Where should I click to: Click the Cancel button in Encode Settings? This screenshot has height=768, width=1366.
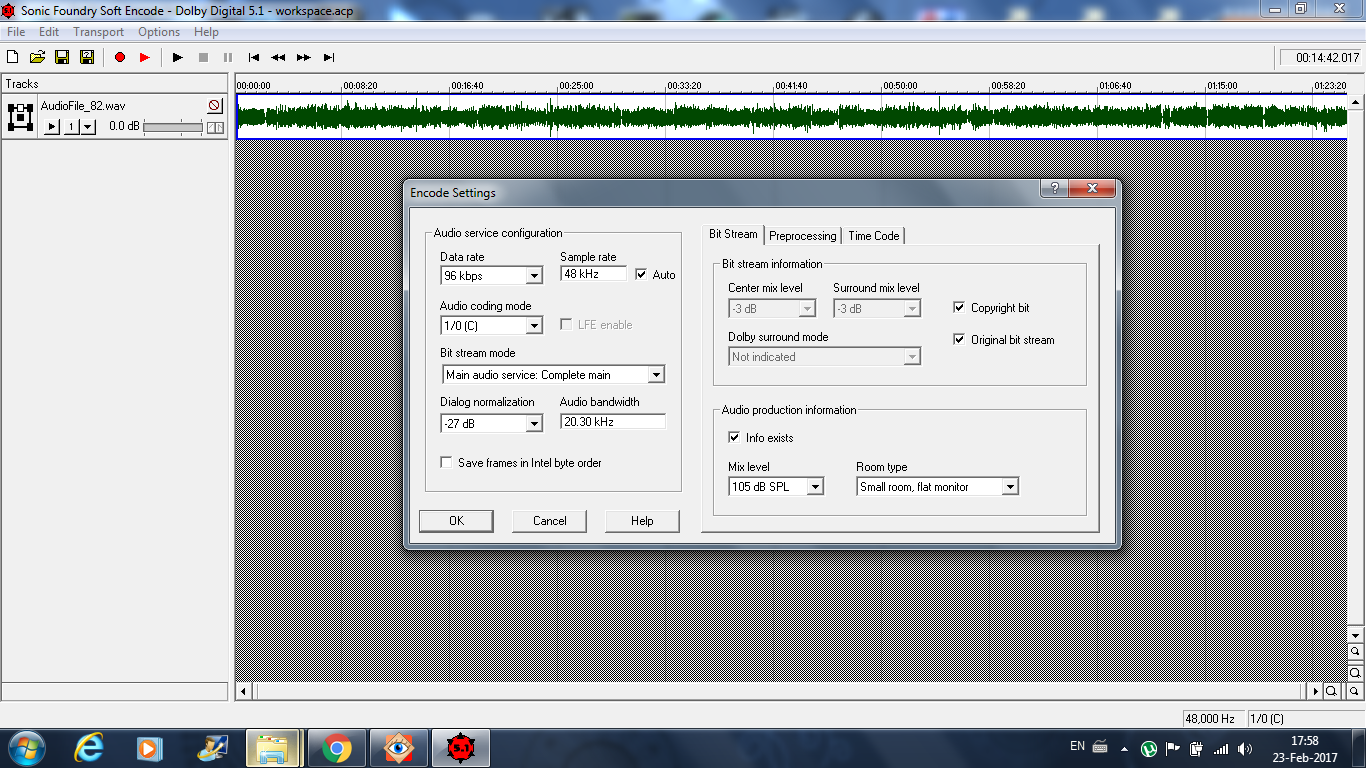(549, 521)
